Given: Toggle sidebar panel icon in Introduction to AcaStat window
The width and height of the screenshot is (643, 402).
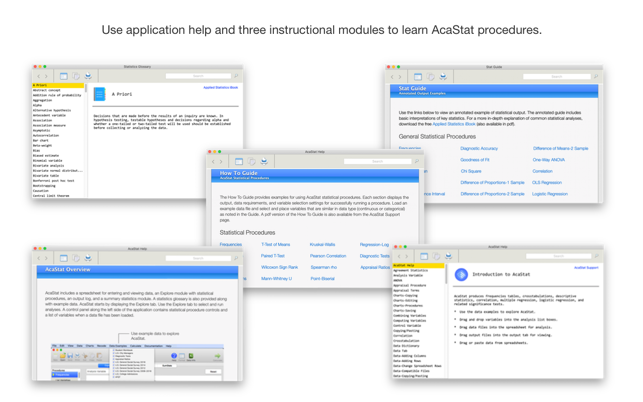Looking at the screenshot, I should [424, 256].
